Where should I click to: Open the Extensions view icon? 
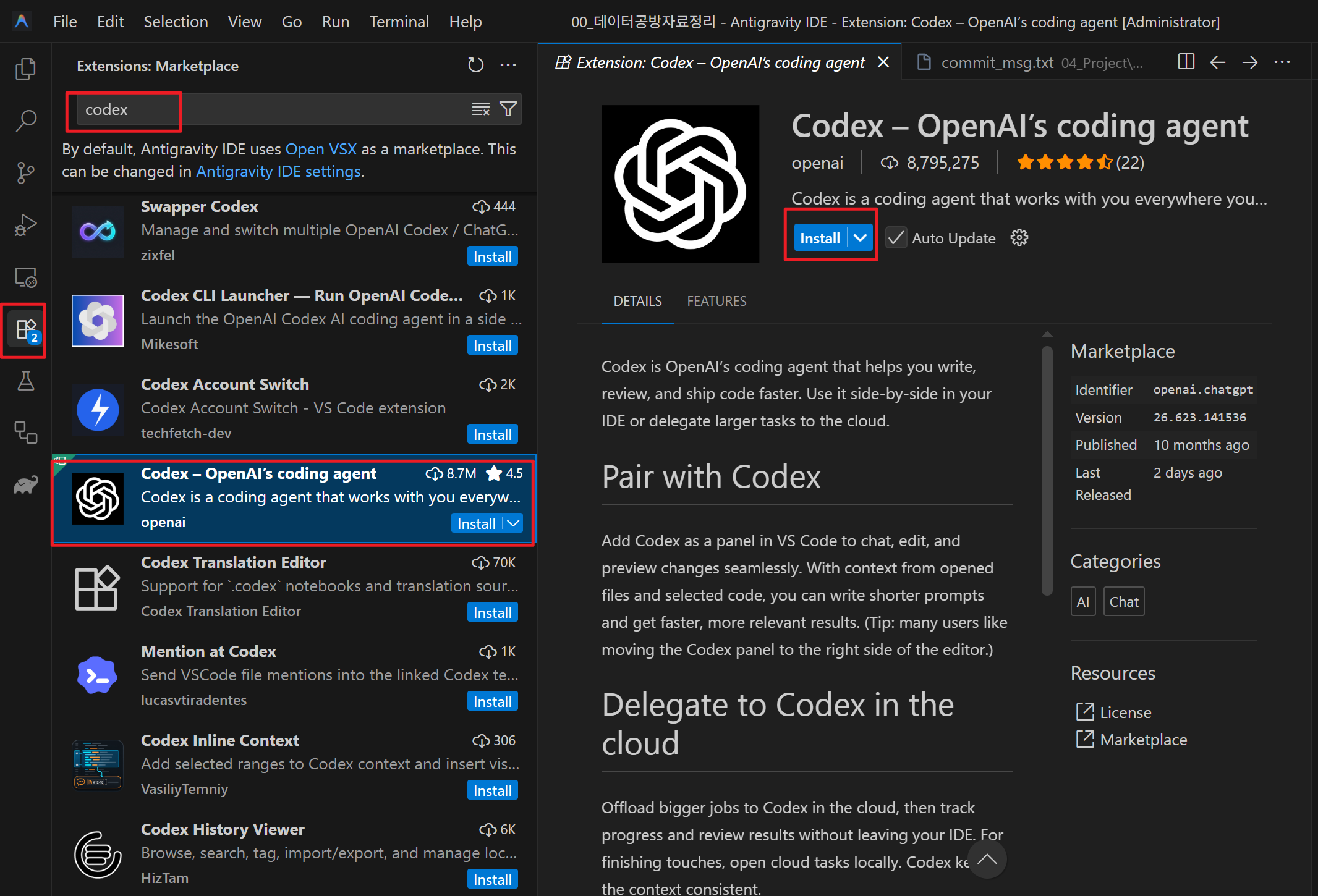[25, 330]
